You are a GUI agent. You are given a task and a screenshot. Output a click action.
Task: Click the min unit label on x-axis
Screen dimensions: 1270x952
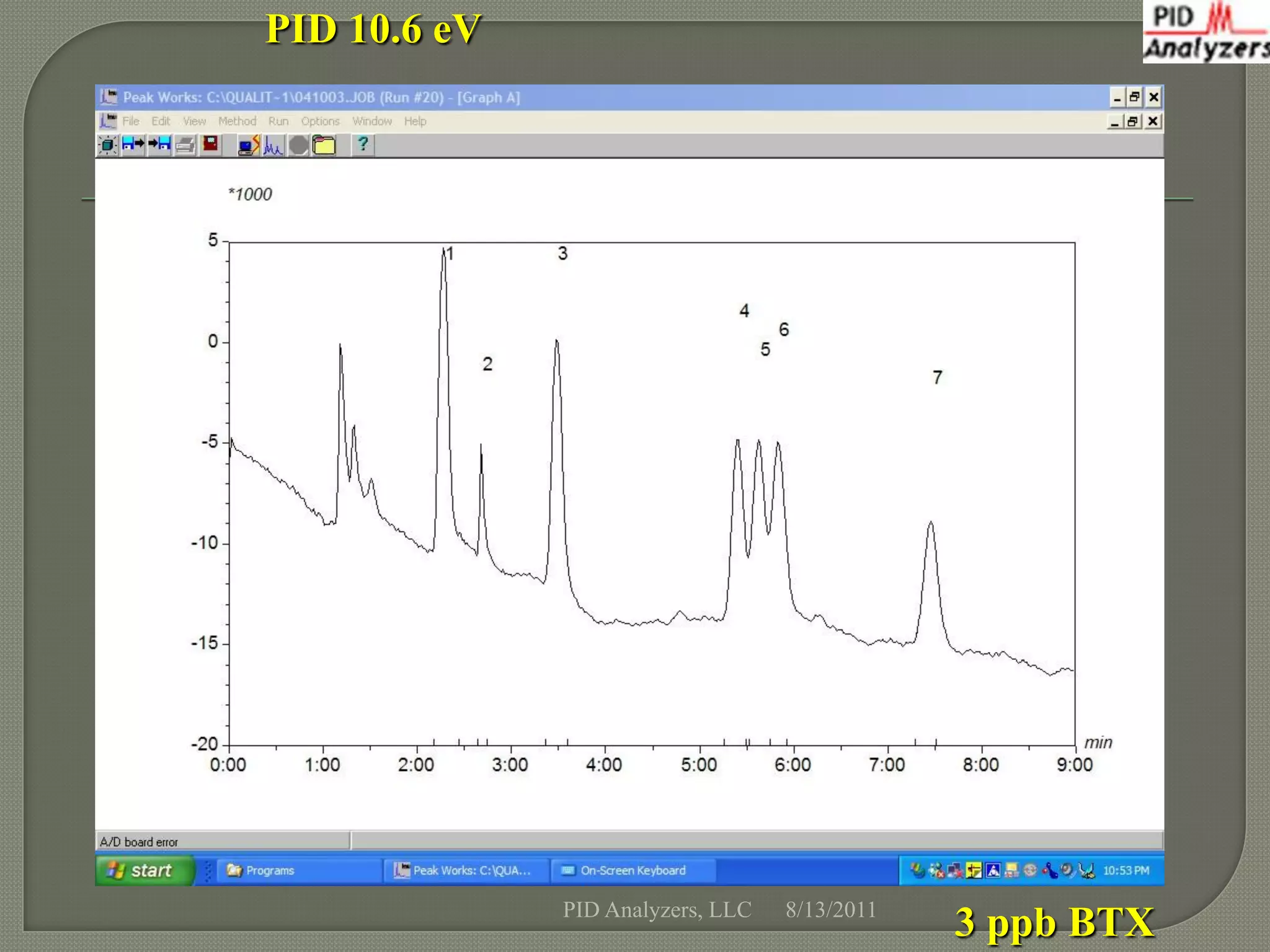click(1098, 743)
